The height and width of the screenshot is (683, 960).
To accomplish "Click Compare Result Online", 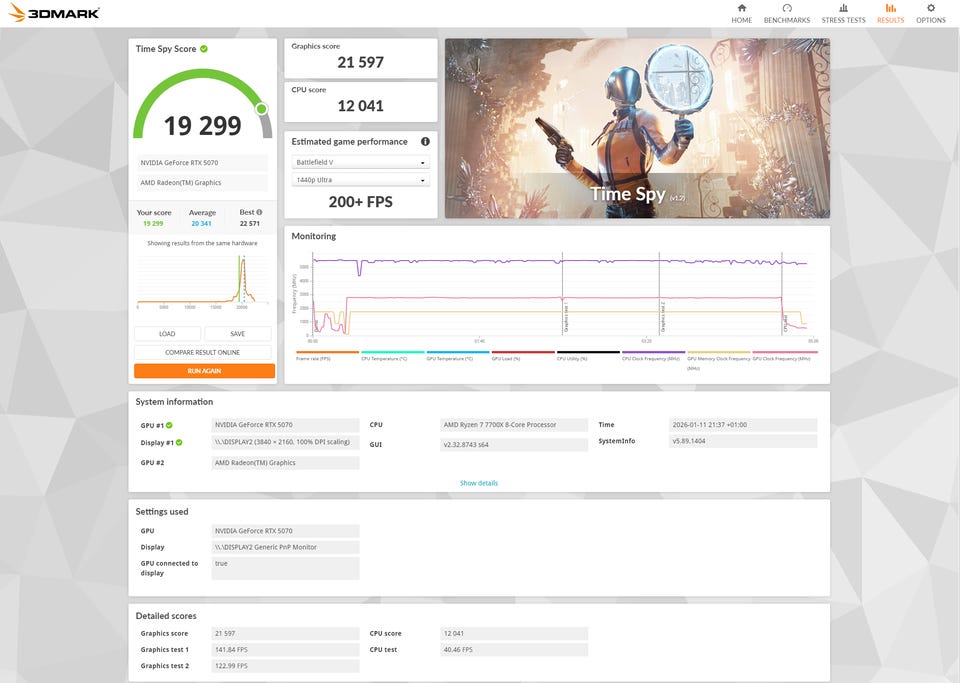I will pyautogui.click(x=203, y=353).
